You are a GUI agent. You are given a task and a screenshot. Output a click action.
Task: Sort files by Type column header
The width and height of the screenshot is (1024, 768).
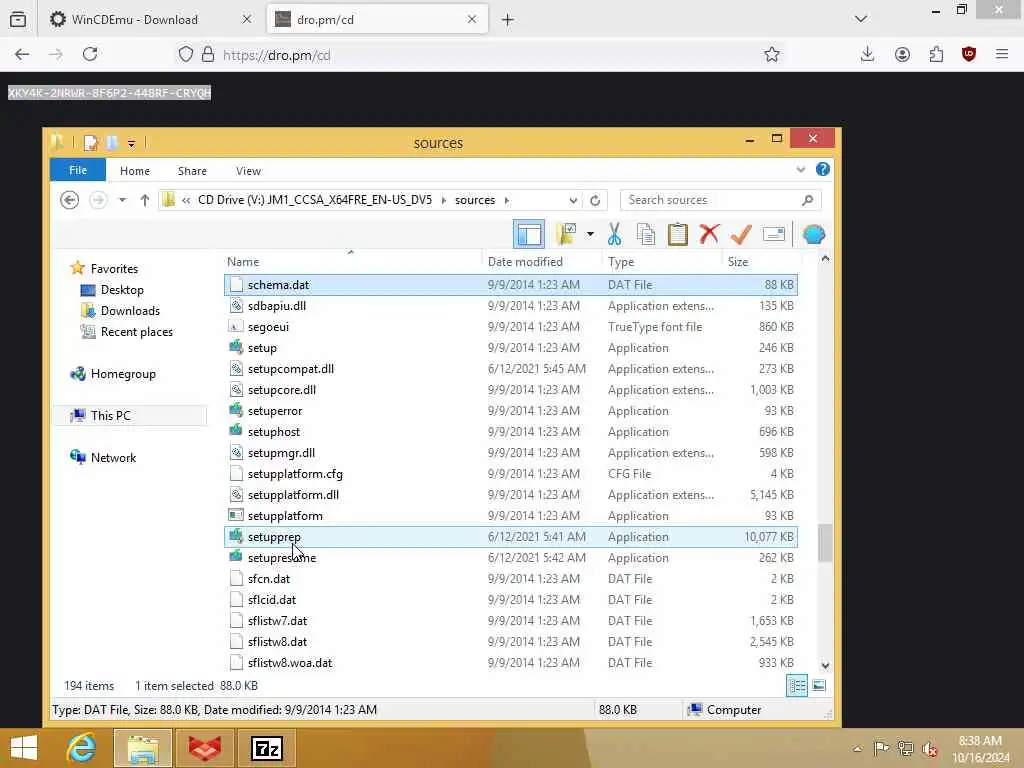662,262
